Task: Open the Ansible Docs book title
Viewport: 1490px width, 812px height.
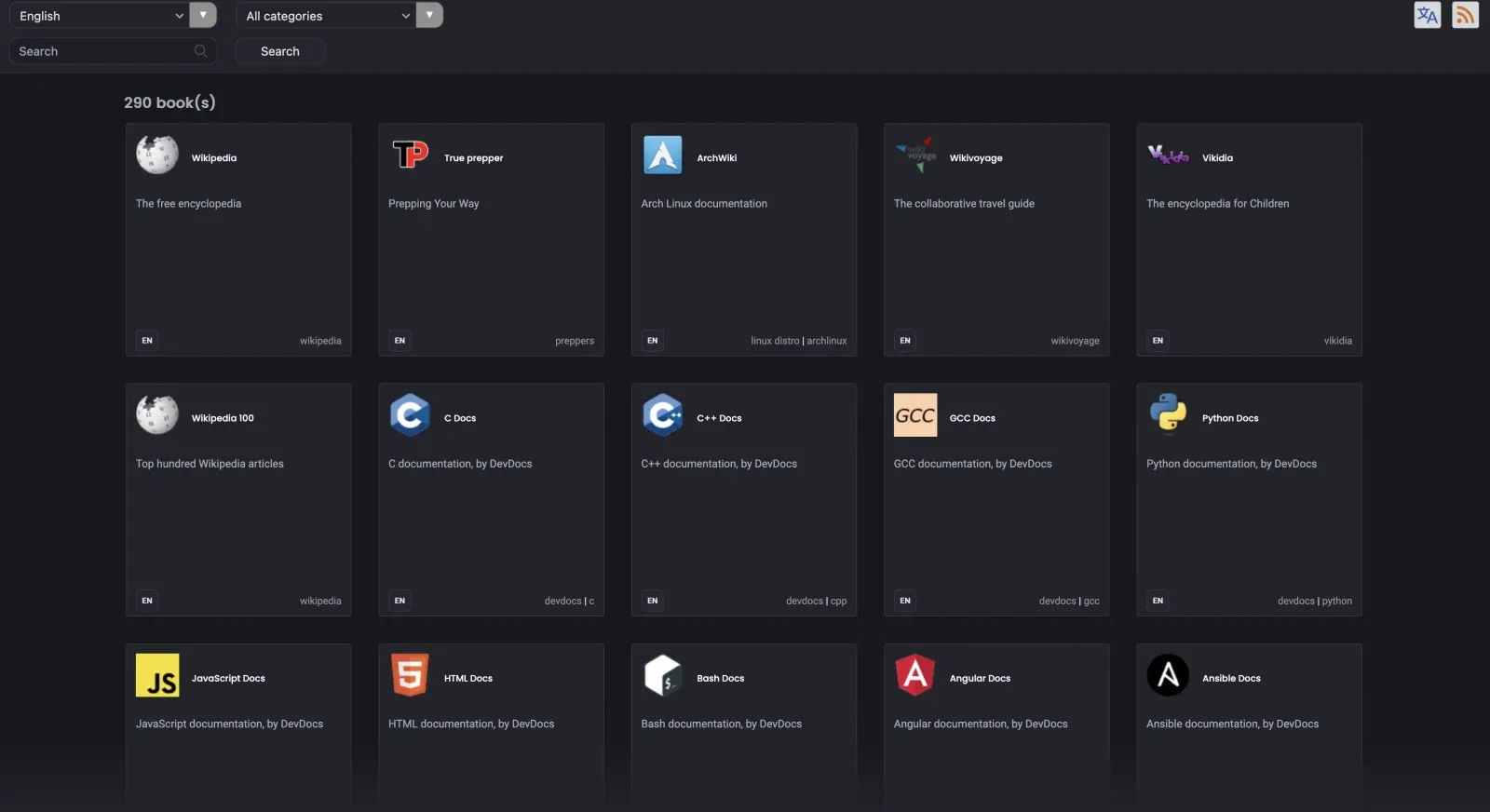Action: tap(1231, 679)
